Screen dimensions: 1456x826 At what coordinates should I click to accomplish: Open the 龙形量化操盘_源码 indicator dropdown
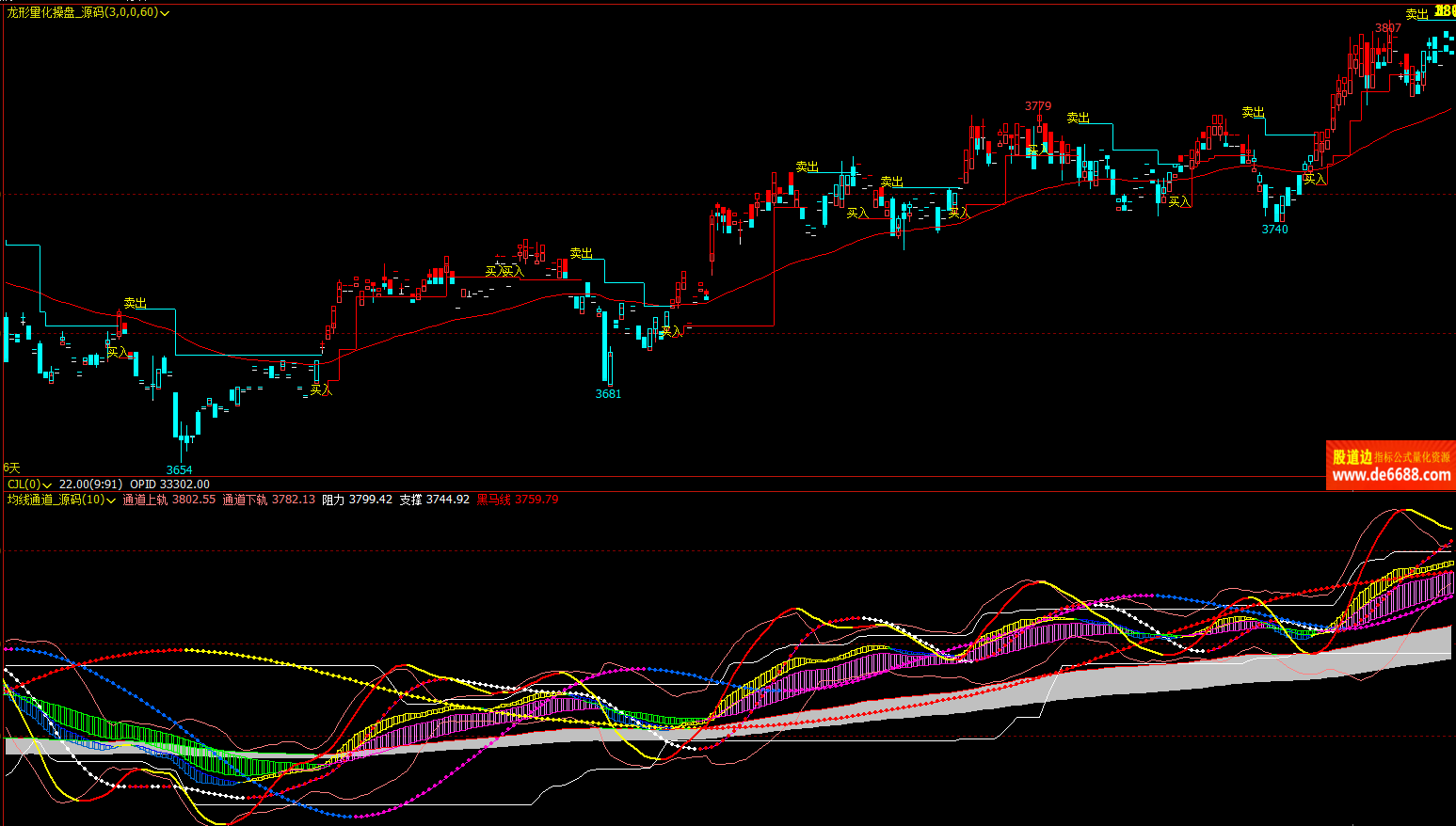[x=165, y=13]
